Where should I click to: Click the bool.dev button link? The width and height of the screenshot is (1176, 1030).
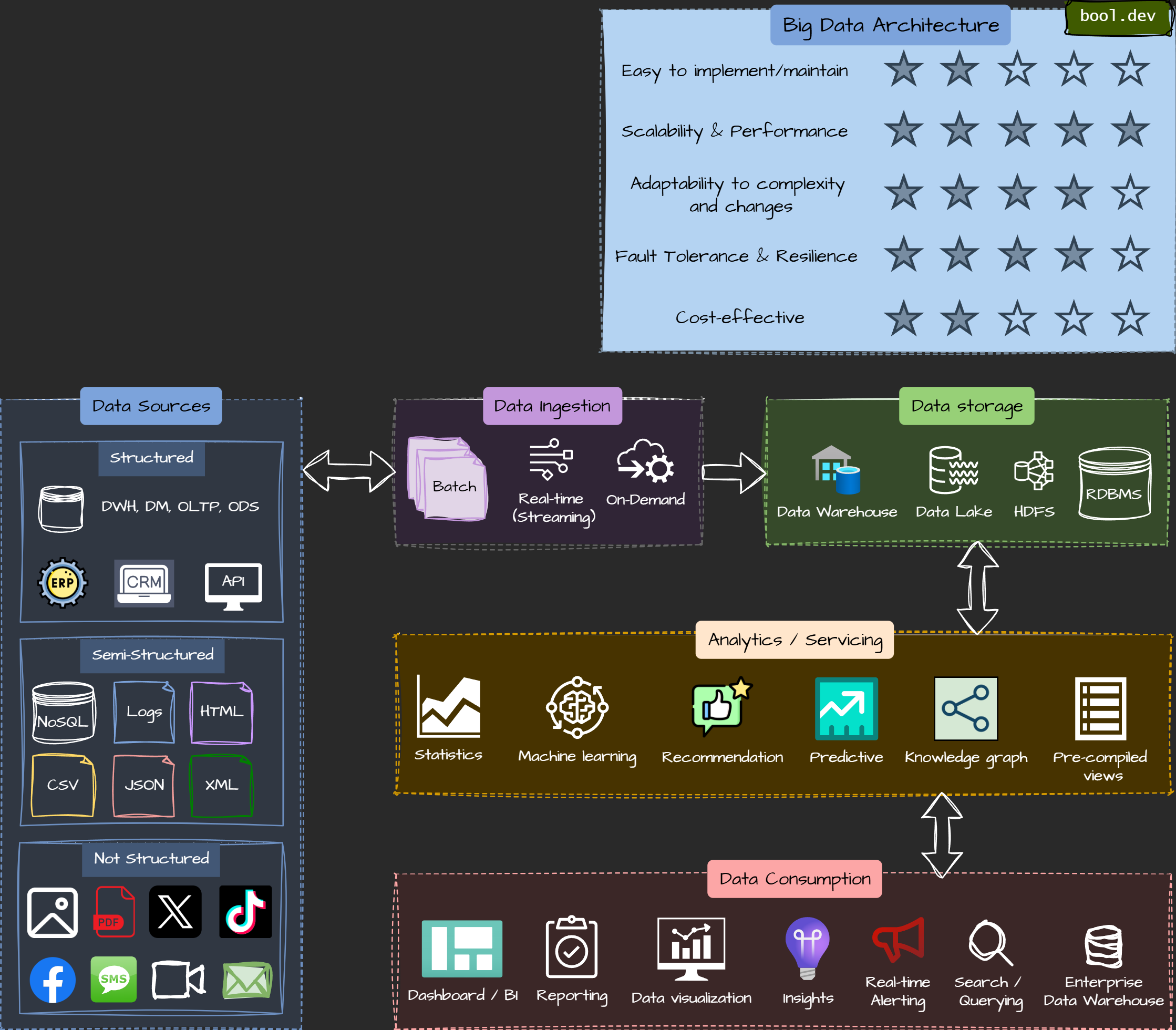(1114, 18)
